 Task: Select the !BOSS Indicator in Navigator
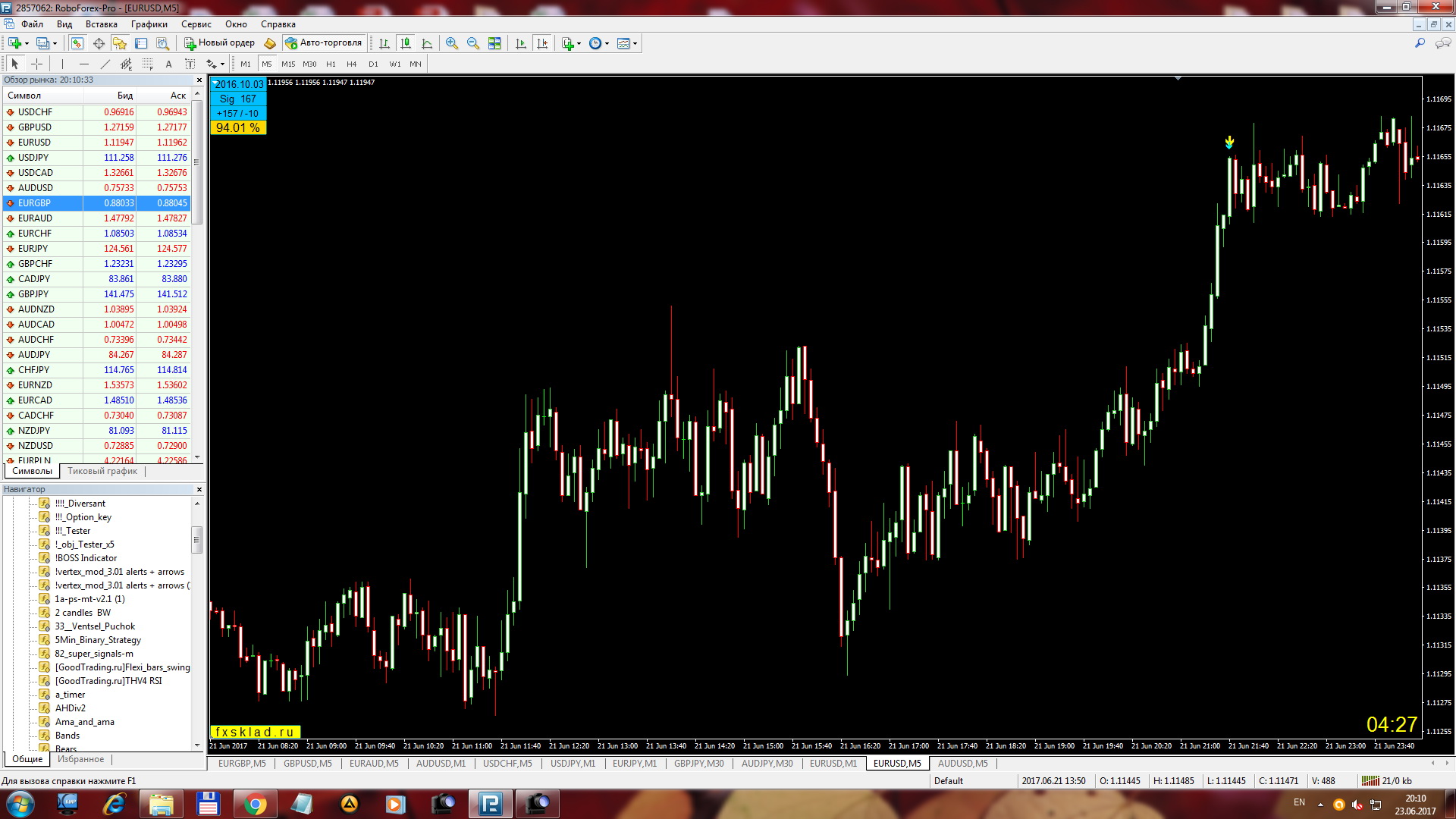pyautogui.click(x=86, y=558)
